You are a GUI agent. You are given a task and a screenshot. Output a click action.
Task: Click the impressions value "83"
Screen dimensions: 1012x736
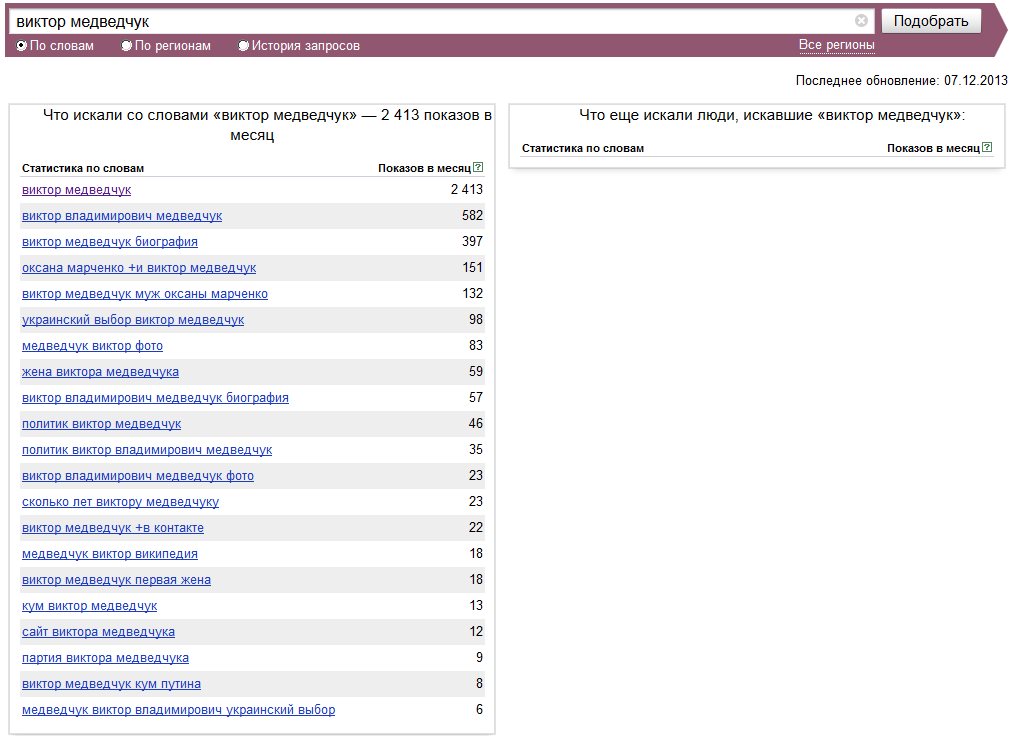(476, 345)
